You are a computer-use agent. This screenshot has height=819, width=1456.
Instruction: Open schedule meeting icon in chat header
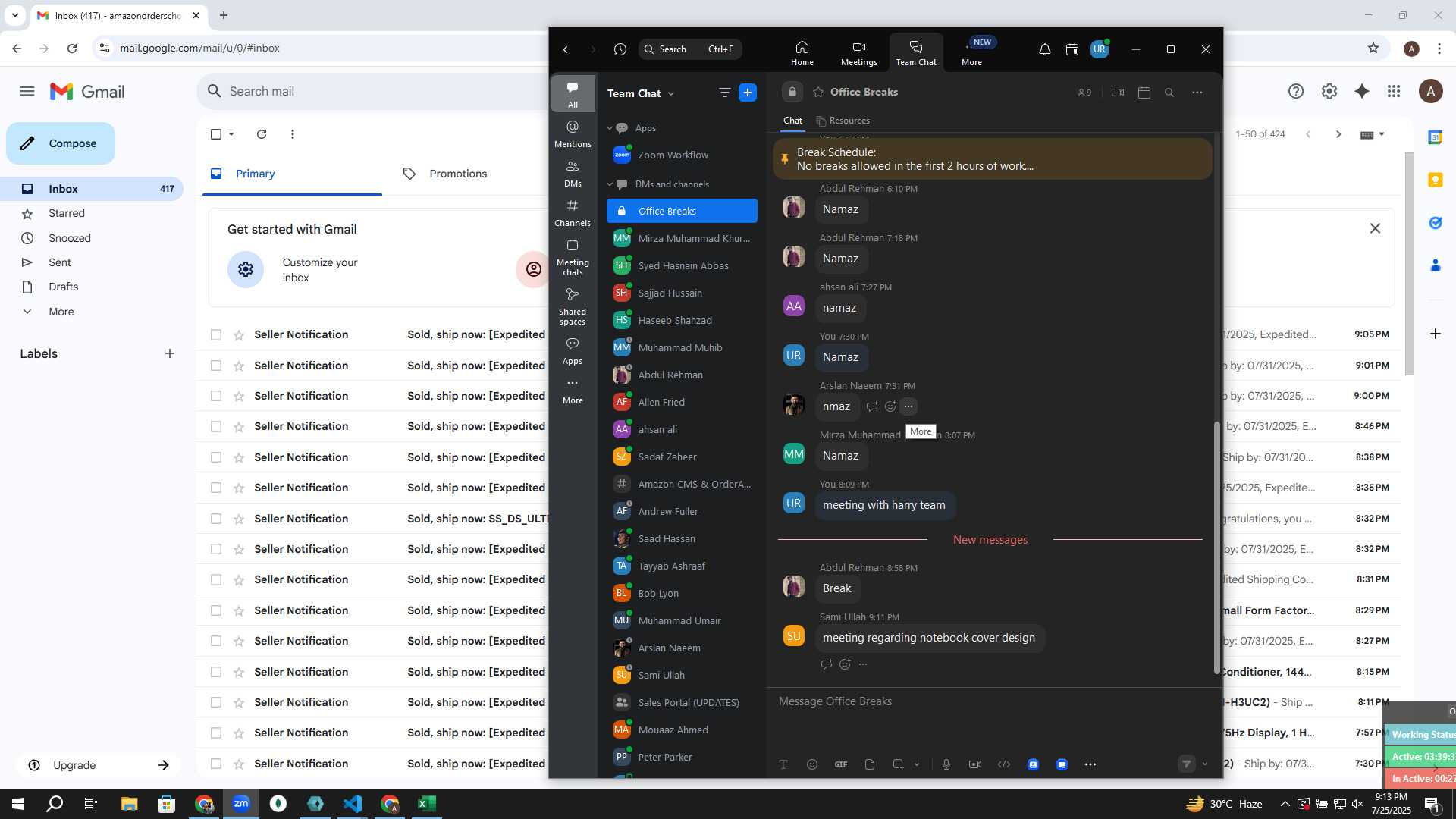pos(1144,93)
